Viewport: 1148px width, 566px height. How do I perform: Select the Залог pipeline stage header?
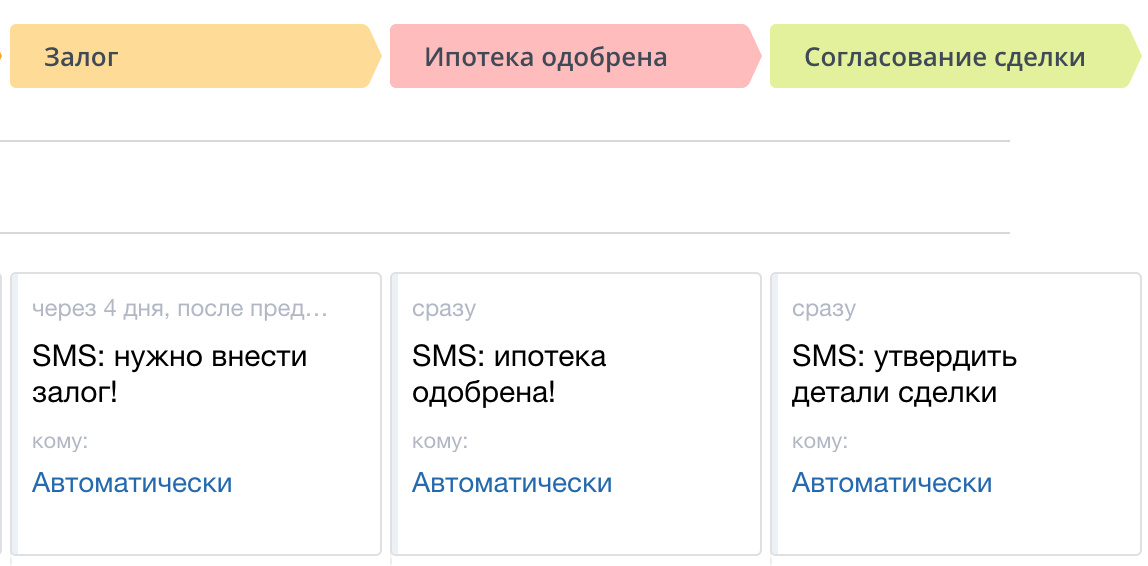[x=190, y=57]
